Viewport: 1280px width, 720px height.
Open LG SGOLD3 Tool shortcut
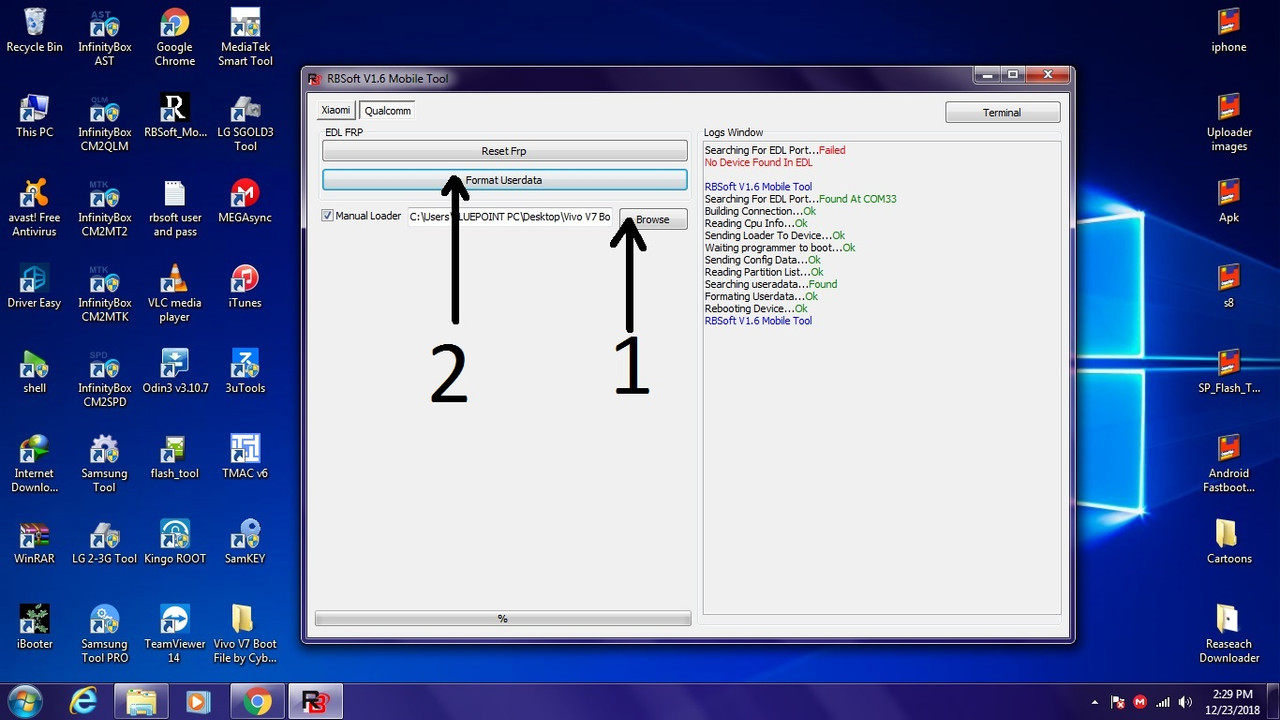click(x=245, y=123)
